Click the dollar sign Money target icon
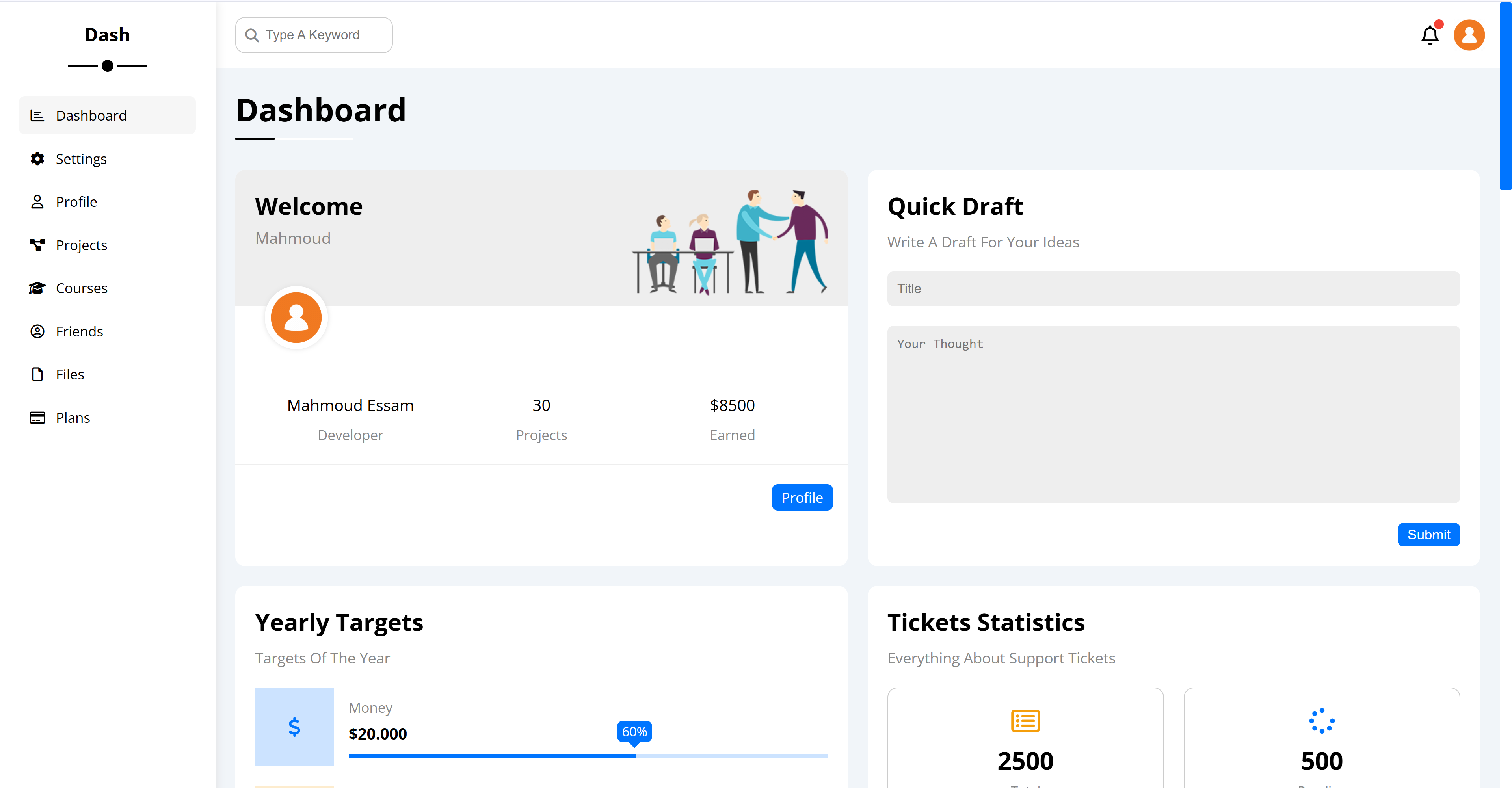1512x788 pixels. [x=294, y=727]
